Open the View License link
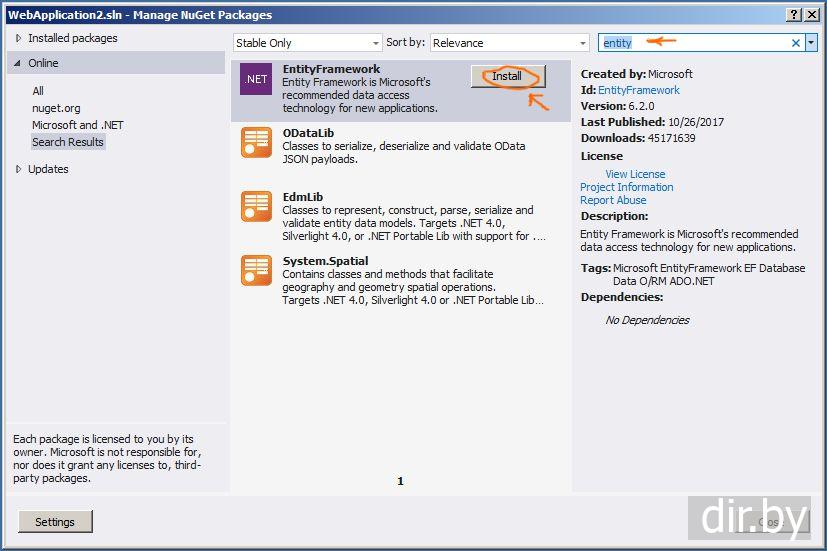The height and width of the screenshot is (551, 827). [635, 174]
